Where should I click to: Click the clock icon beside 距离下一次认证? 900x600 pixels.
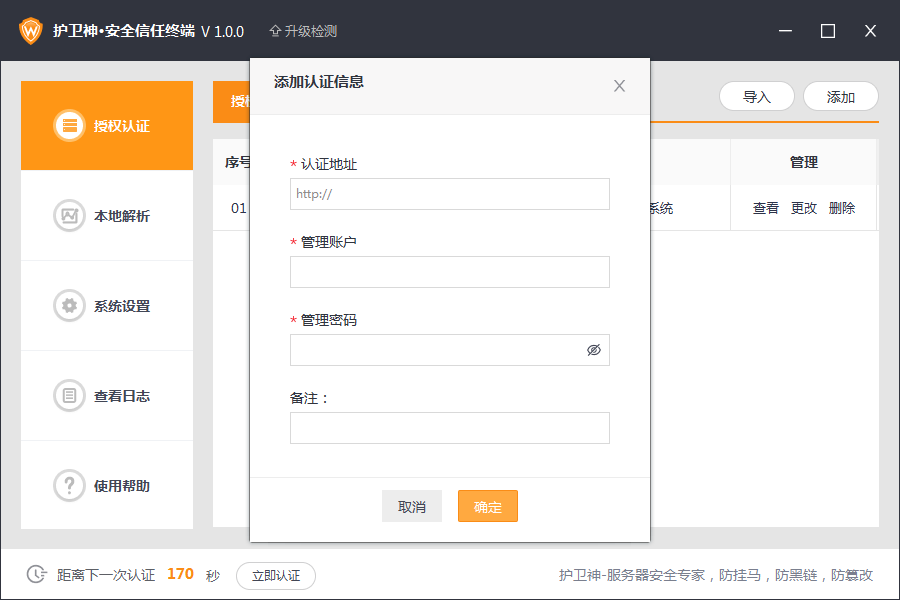point(37,575)
